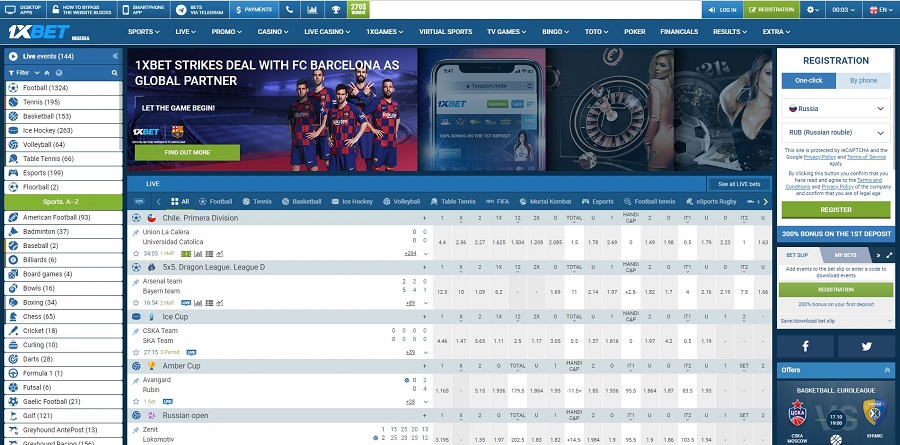Add Chile. Primera Division with plus sign
The image size is (900, 445).
425,218
